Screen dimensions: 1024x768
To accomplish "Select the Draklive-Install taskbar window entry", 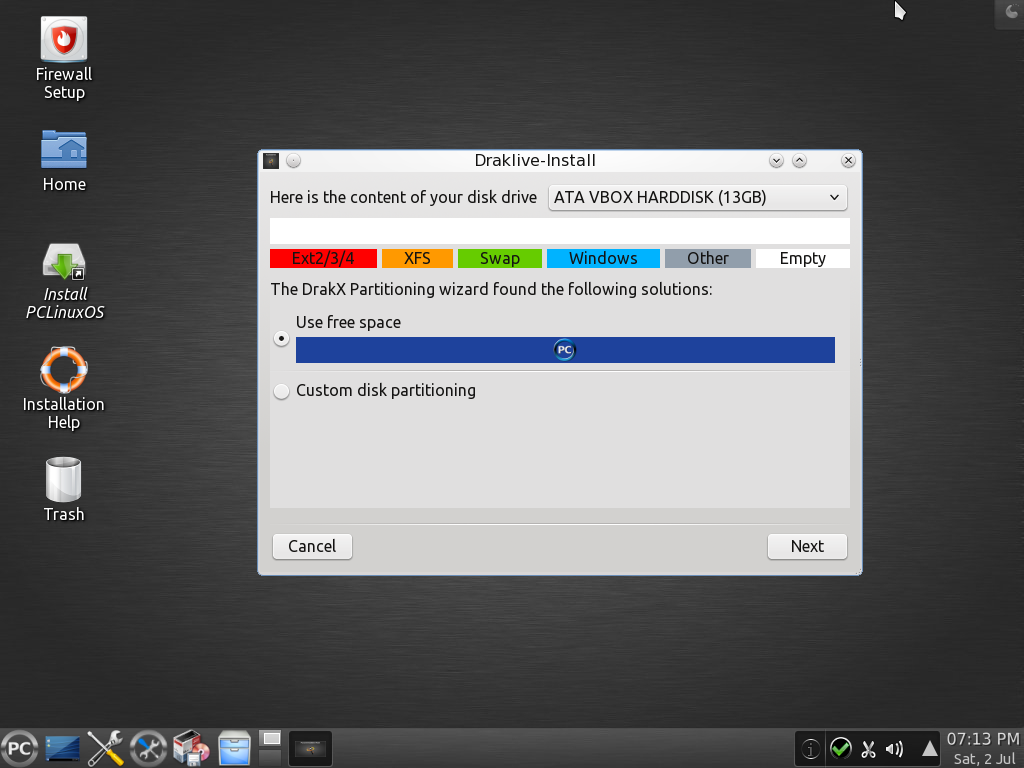I will click(310, 748).
